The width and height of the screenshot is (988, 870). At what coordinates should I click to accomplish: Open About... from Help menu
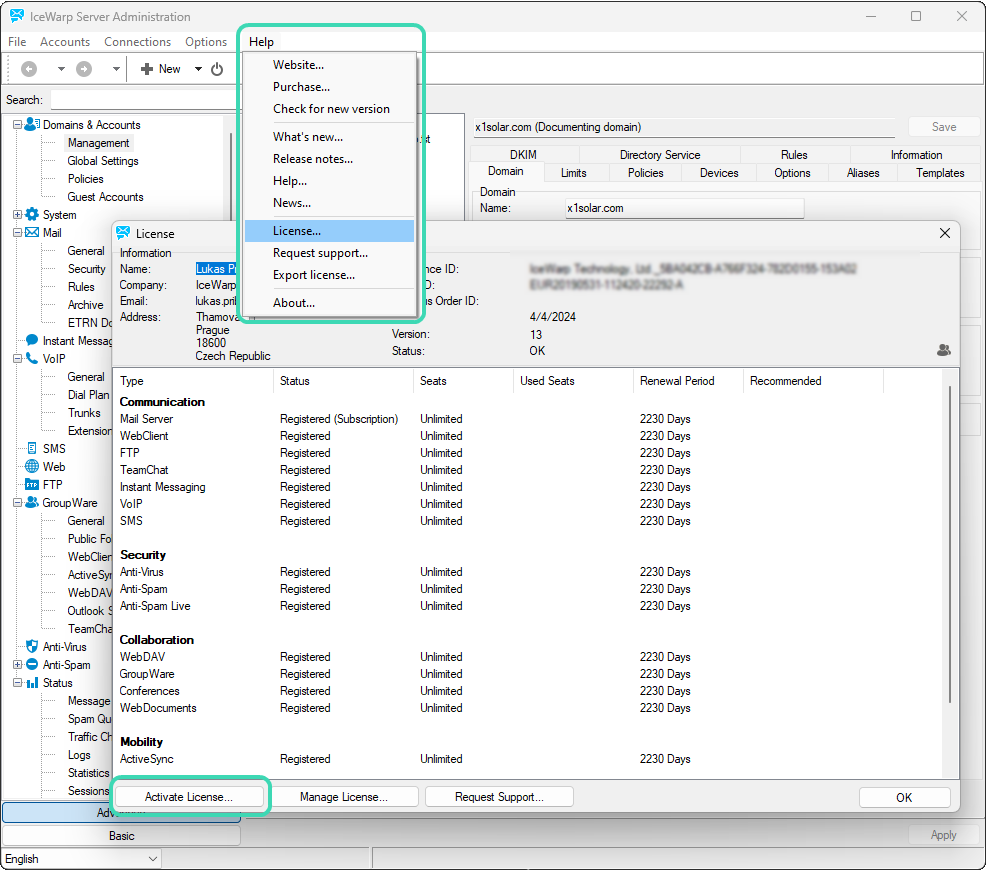click(x=330, y=302)
